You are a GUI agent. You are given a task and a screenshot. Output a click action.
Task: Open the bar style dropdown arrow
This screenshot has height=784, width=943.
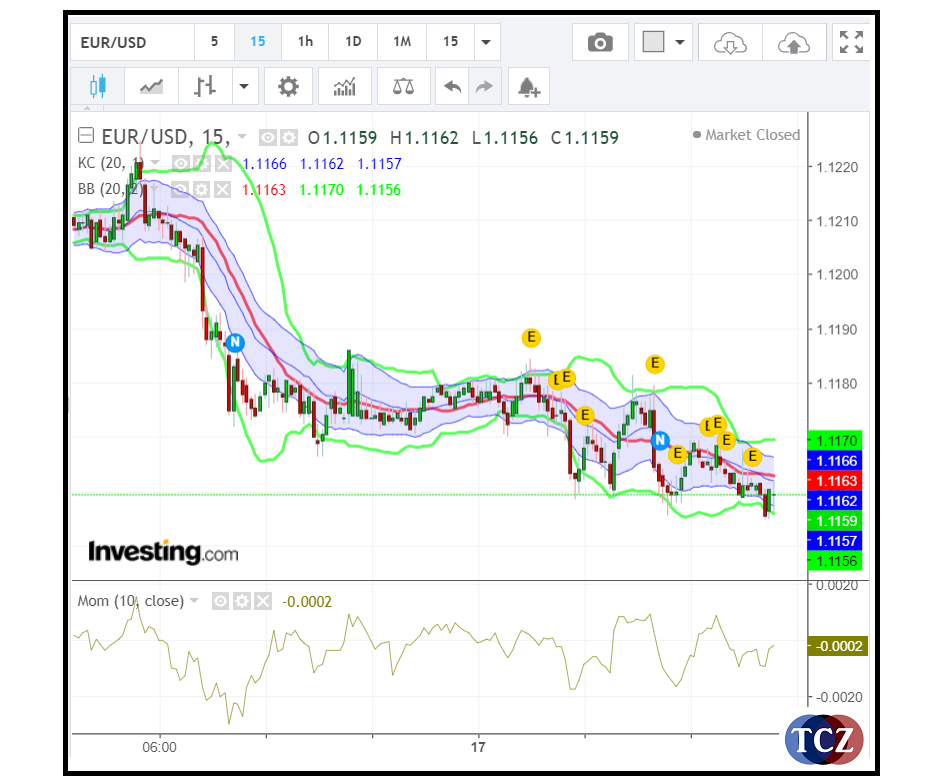click(244, 86)
